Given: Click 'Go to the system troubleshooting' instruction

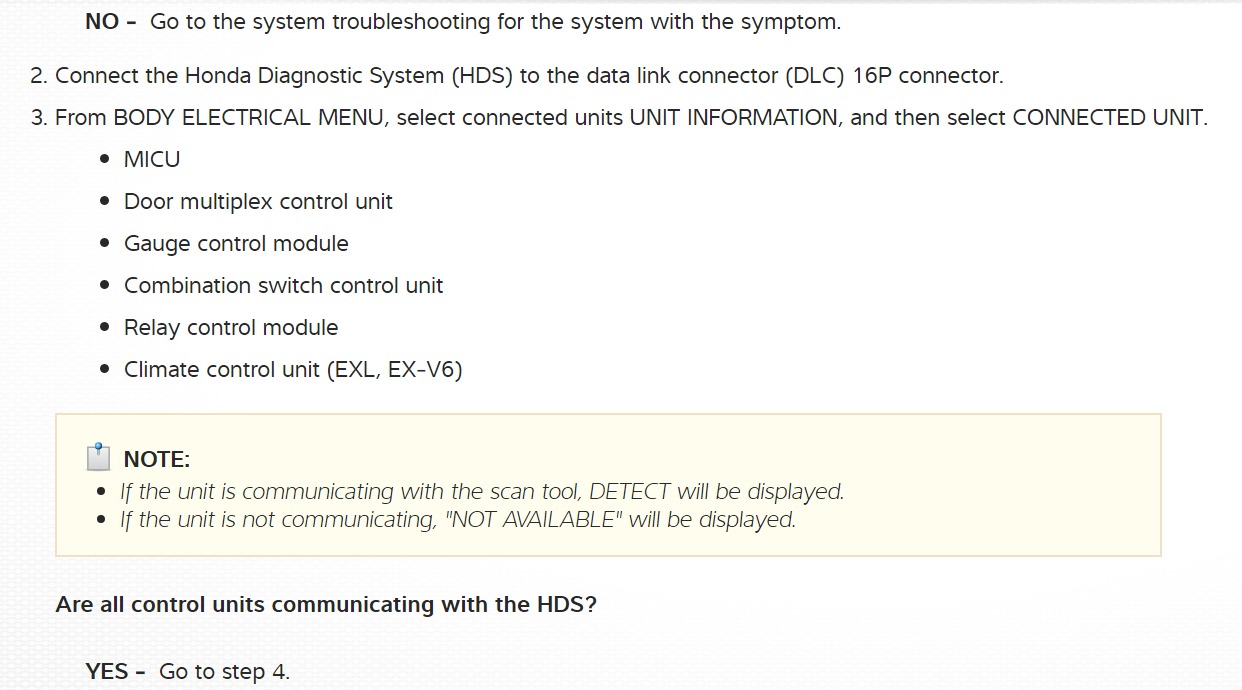Looking at the screenshot, I should 495,22.
